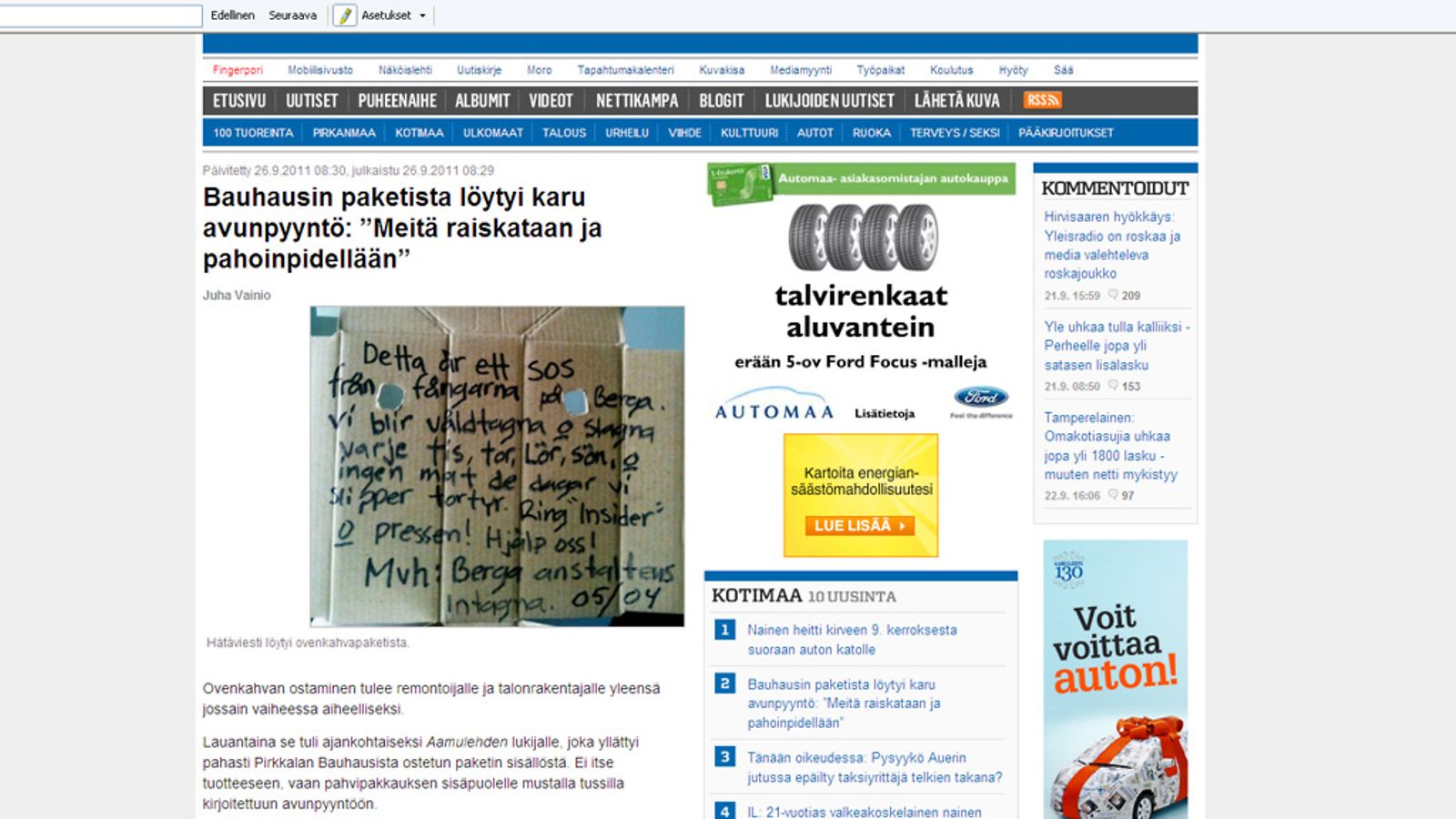Open the PÄÄKIRJOITUKSET submenu tab
The image size is (1456, 819).
click(x=1066, y=133)
